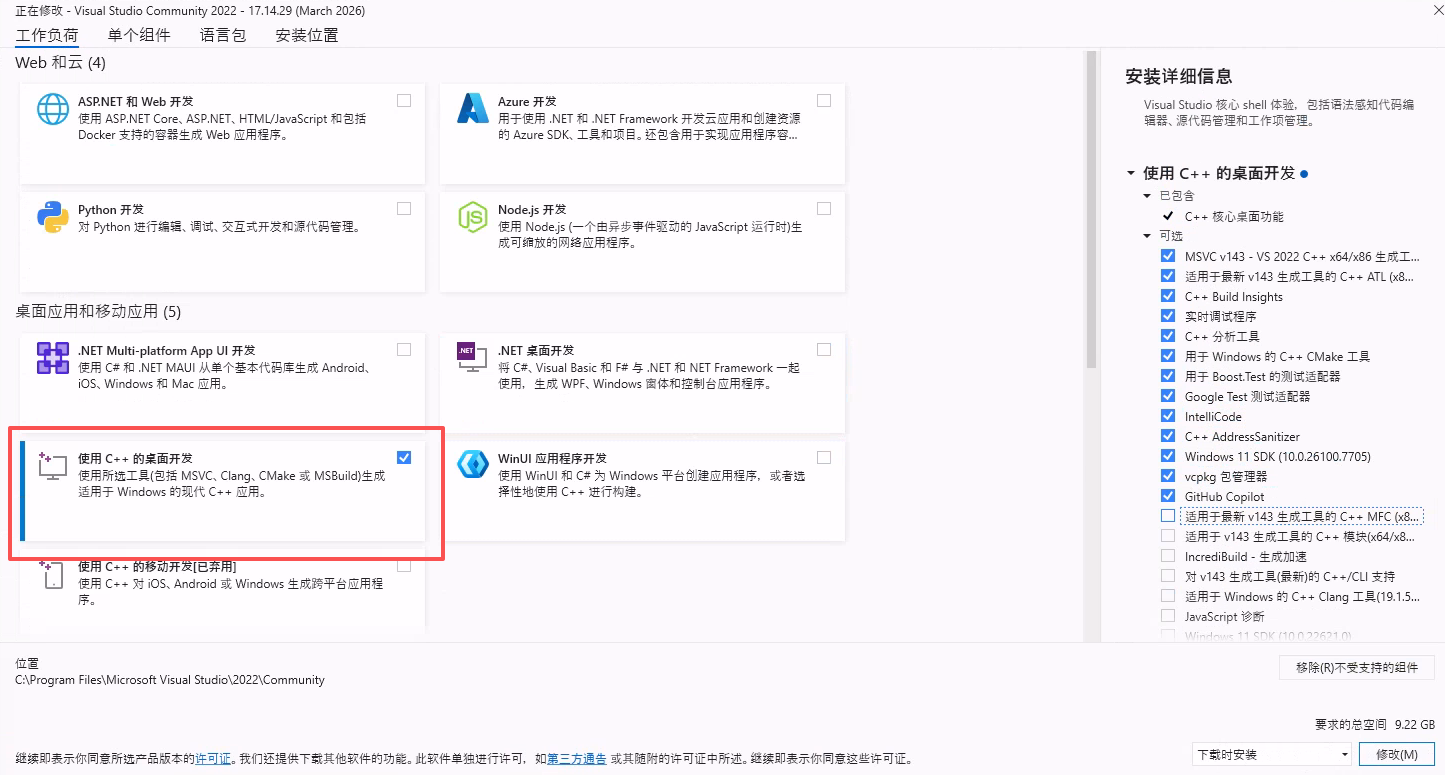Check the IncrediBuild - 生成加速 option

pos(1168,556)
